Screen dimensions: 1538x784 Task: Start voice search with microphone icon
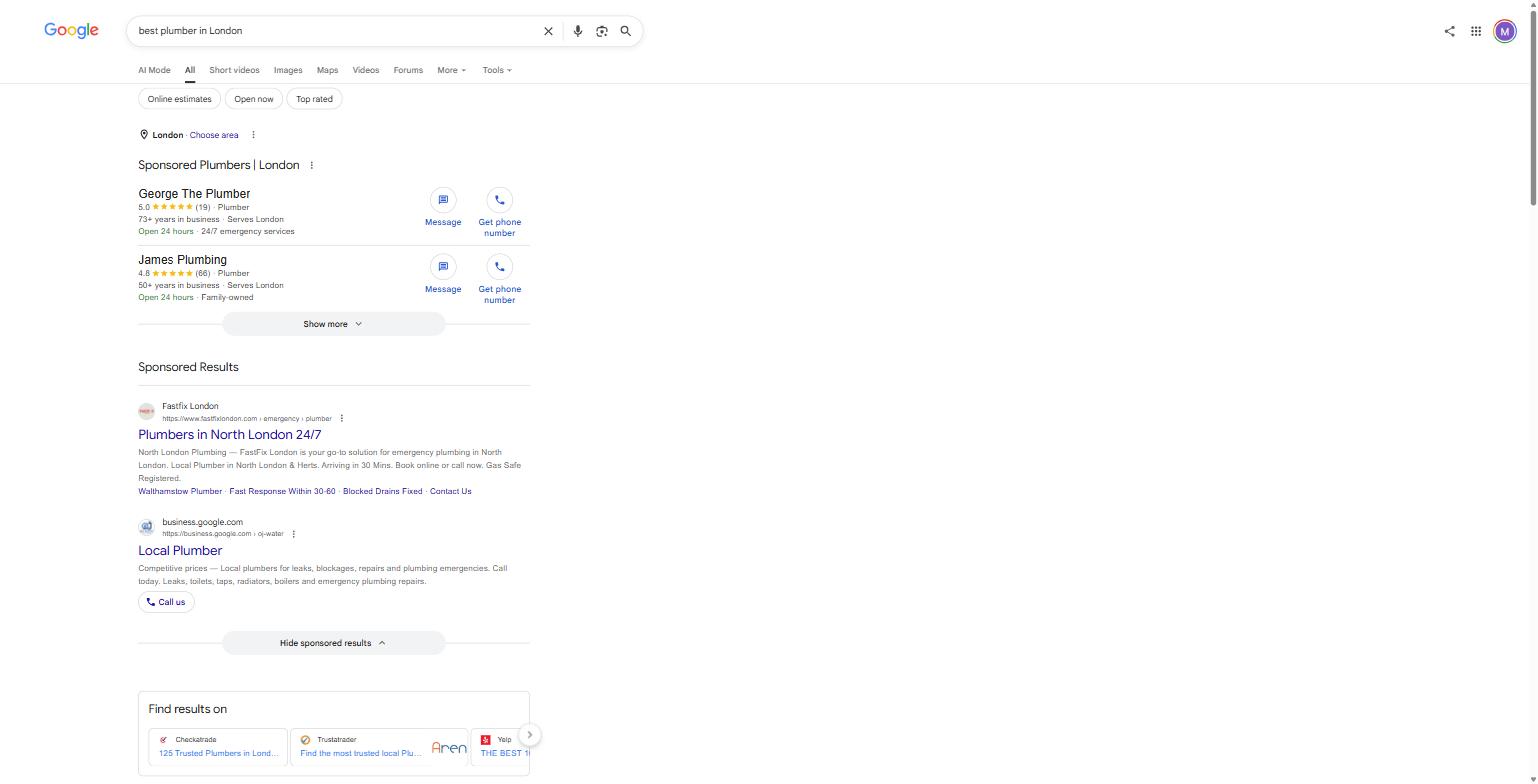pyautogui.click(x=577, y=31)
